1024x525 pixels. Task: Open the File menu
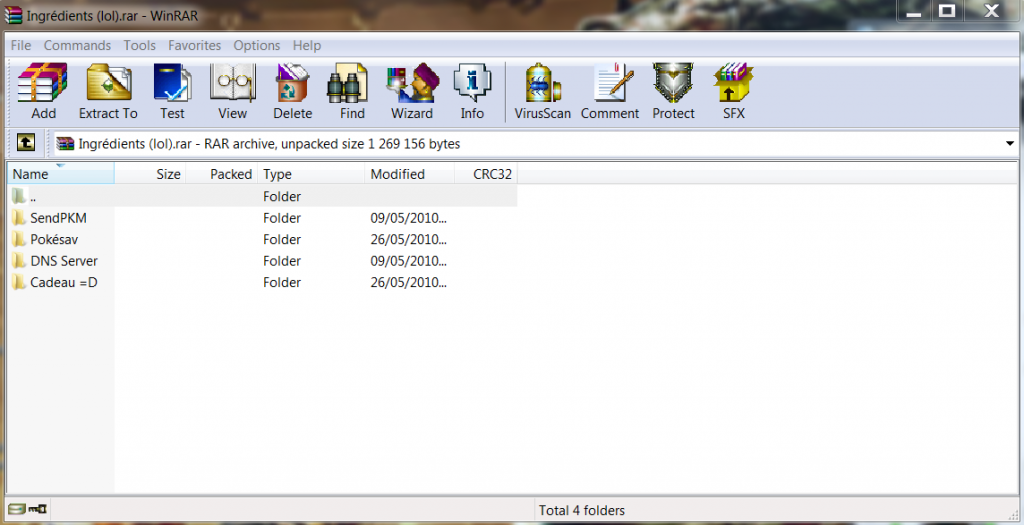[21, 45]
